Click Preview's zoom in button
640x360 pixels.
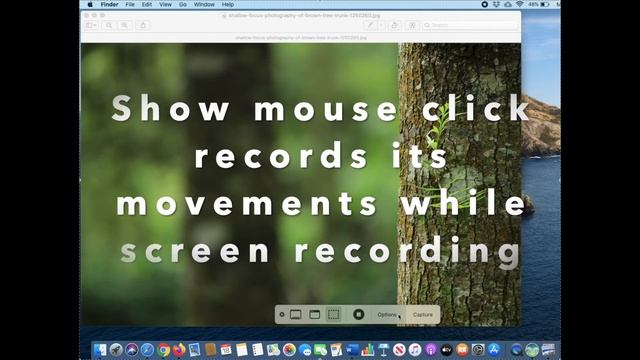[124, 25]
